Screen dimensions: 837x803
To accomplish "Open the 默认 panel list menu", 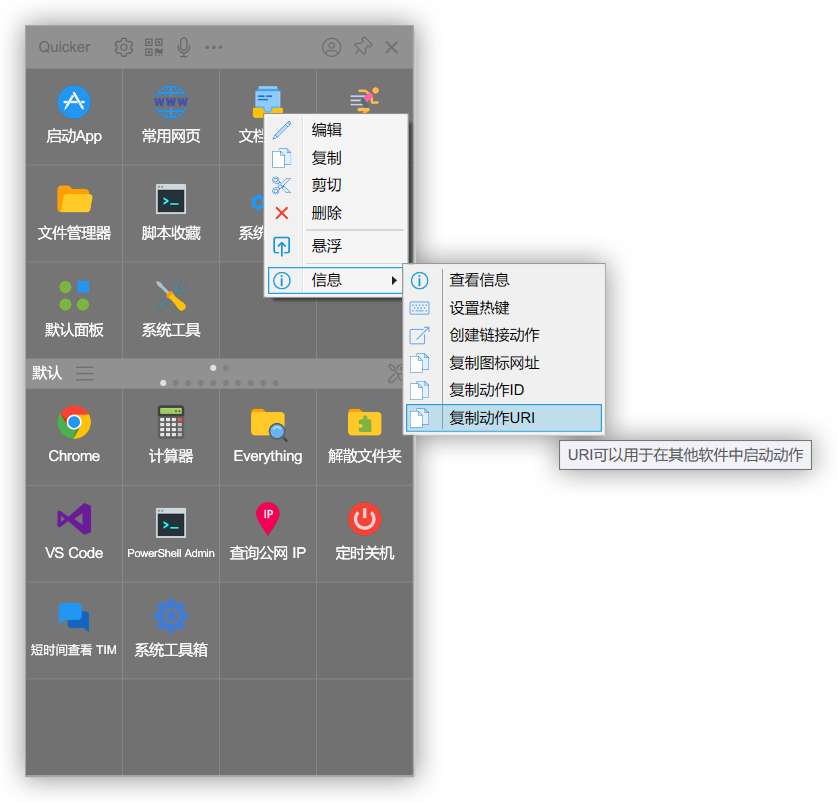I will 84,373.
